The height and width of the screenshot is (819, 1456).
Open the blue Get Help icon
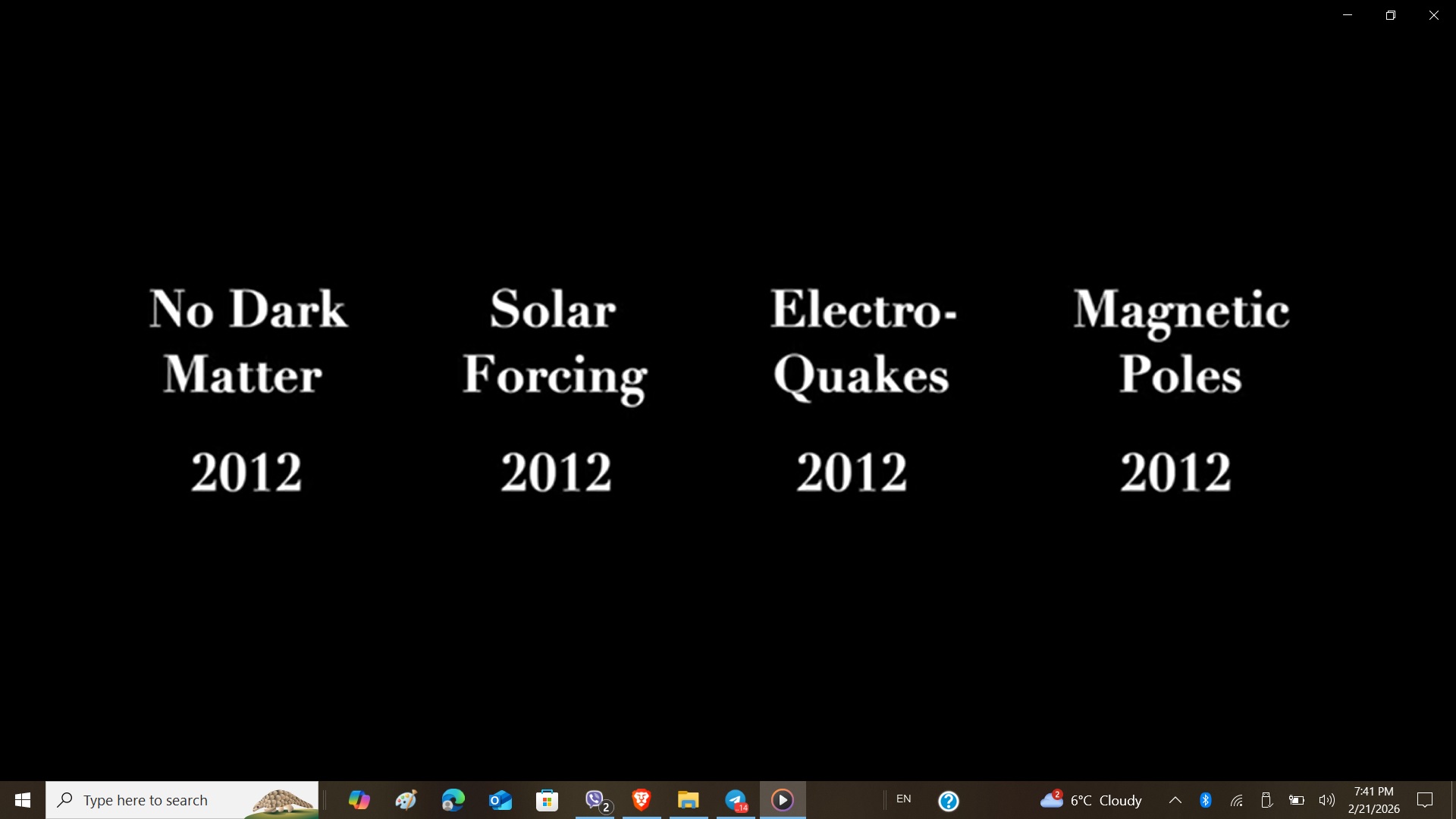[x=949, y=801]
